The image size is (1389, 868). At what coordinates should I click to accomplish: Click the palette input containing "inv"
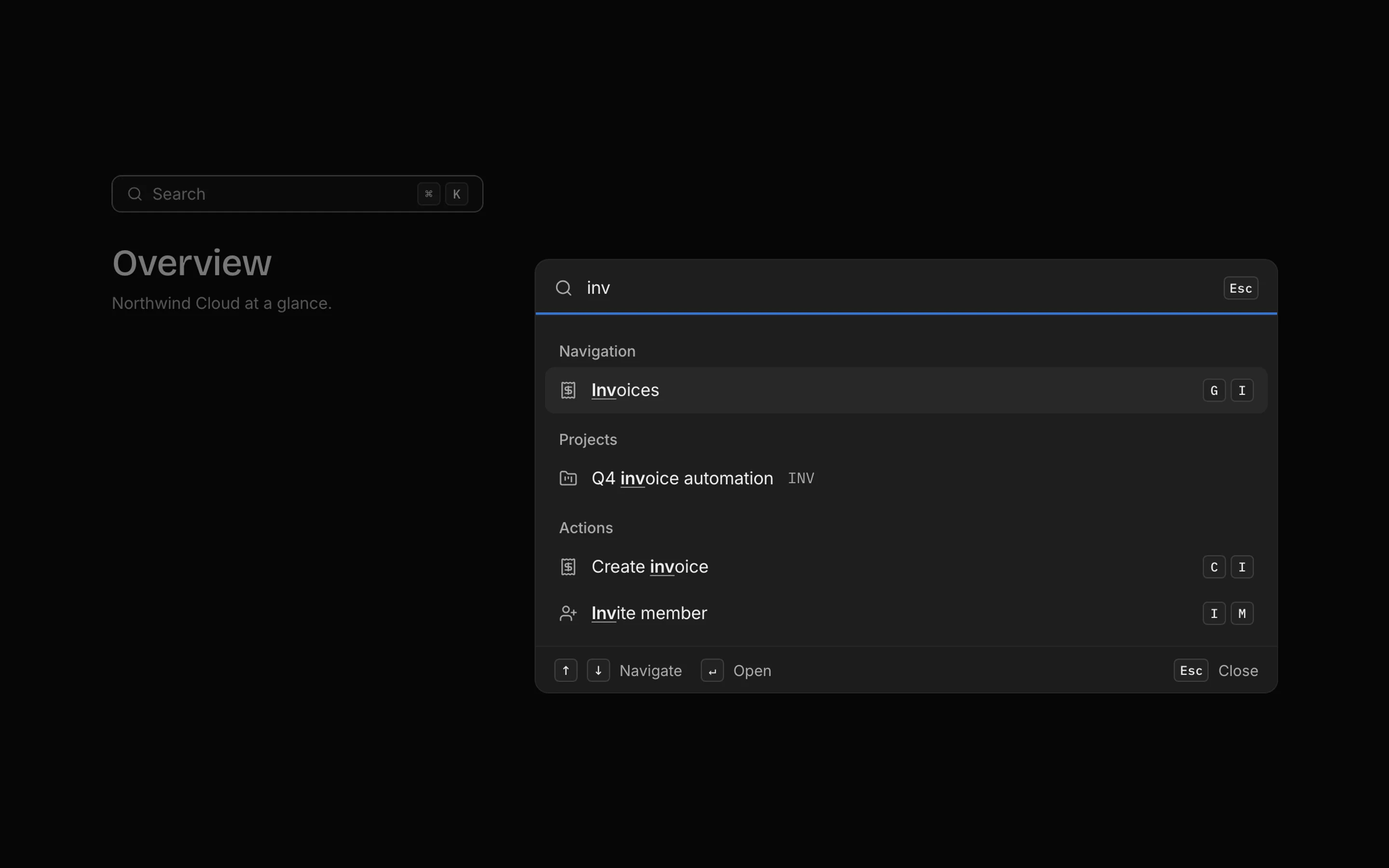[x=898, y=287]
